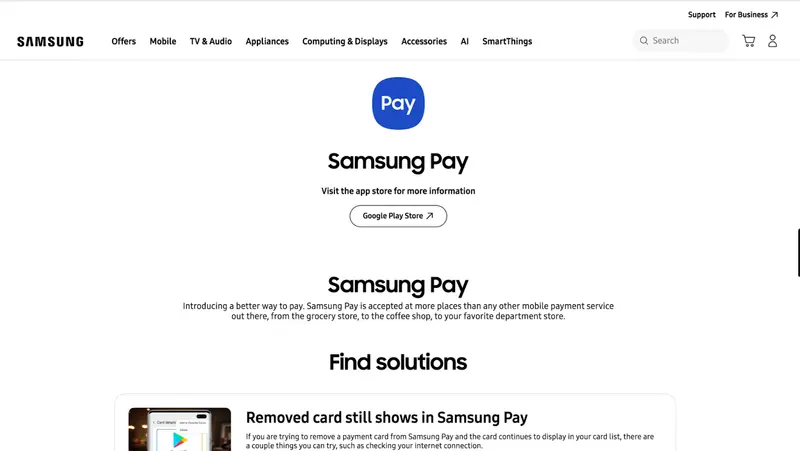Screen dimensions: 800x451
Task: Click the phone thumbnail of removed card article
Action: 180,429
